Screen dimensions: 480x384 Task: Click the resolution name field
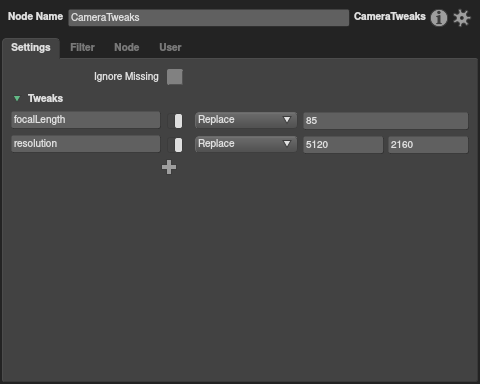click(86, 144)
